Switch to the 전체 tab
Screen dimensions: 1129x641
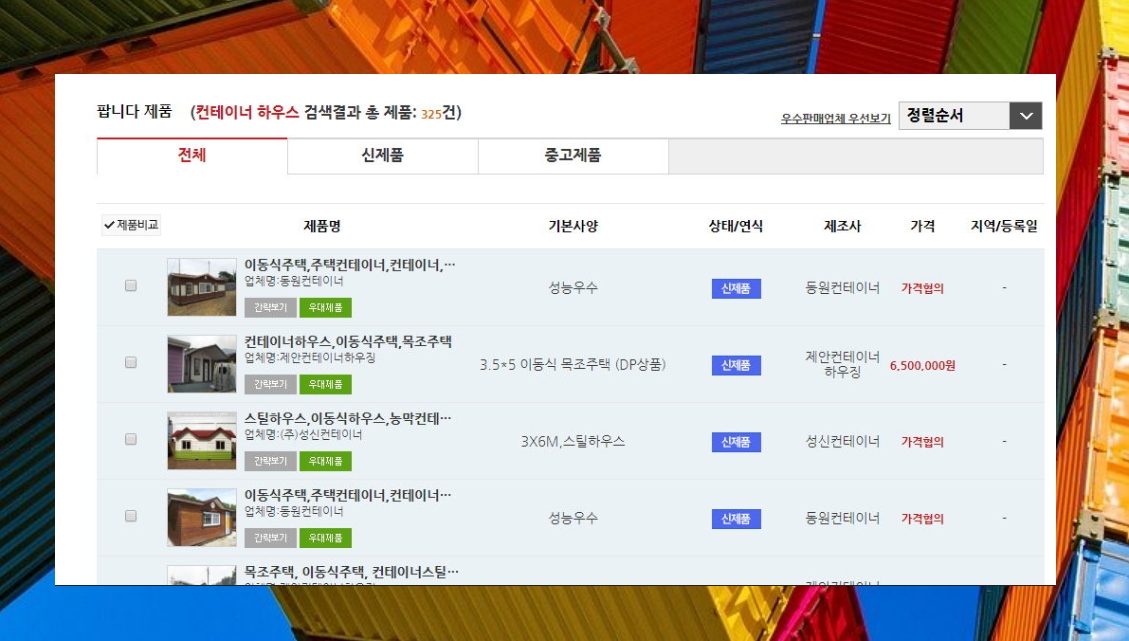(192, 156)
